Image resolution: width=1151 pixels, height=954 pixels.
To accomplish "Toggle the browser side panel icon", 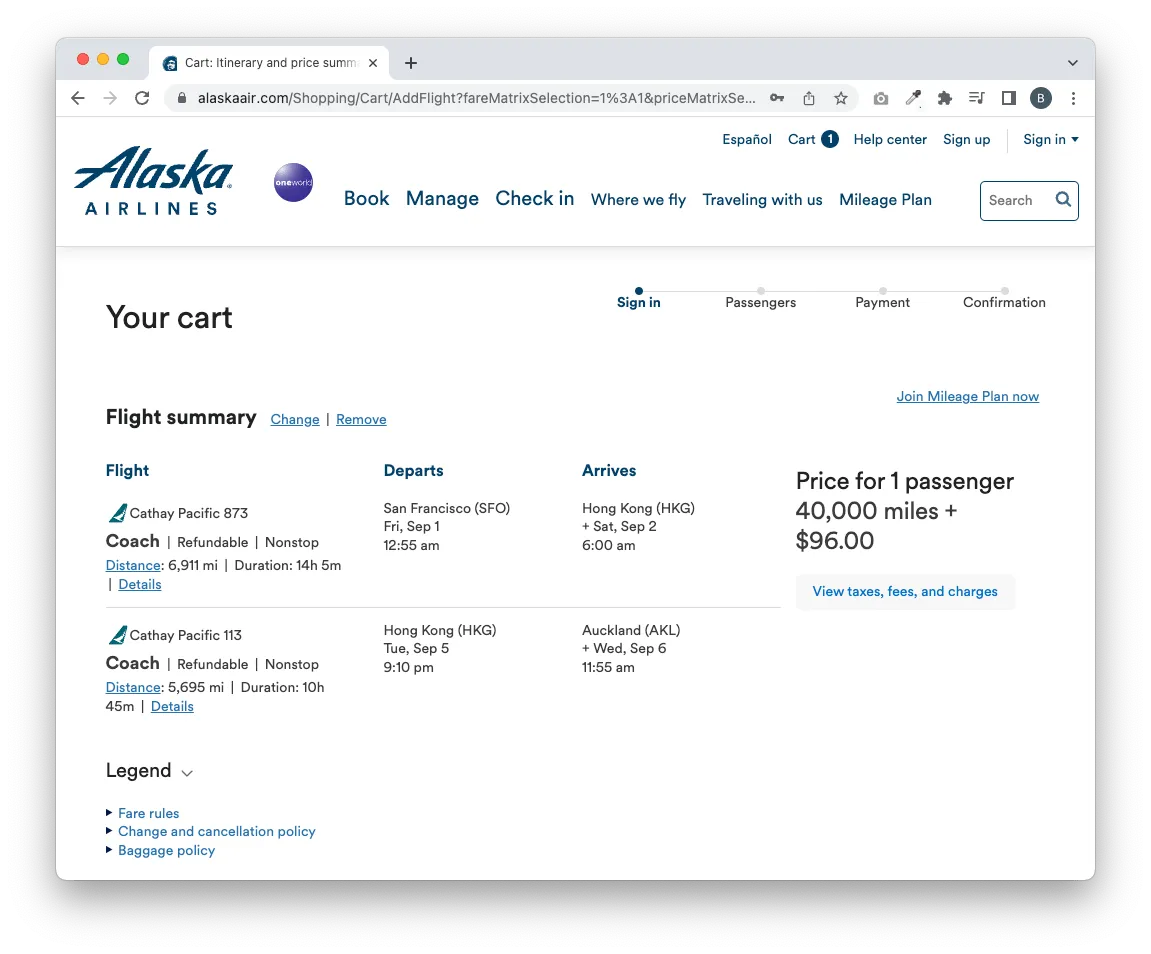I will [x=1009, y=98].
